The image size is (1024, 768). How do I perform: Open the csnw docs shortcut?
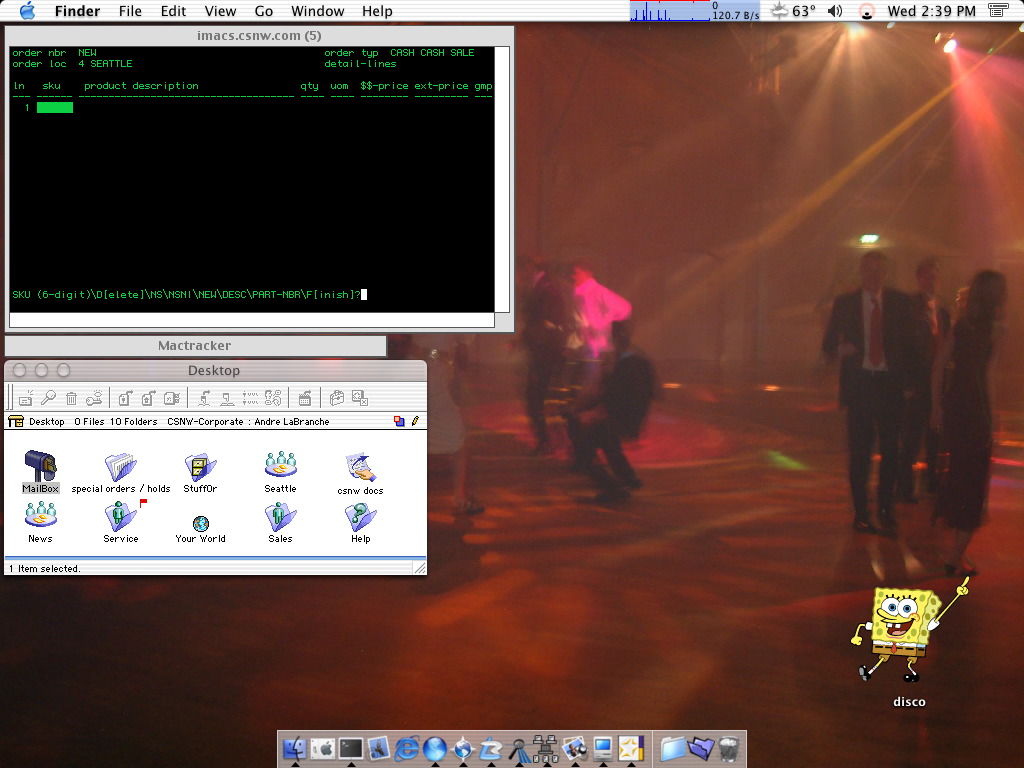click(360, 468)
